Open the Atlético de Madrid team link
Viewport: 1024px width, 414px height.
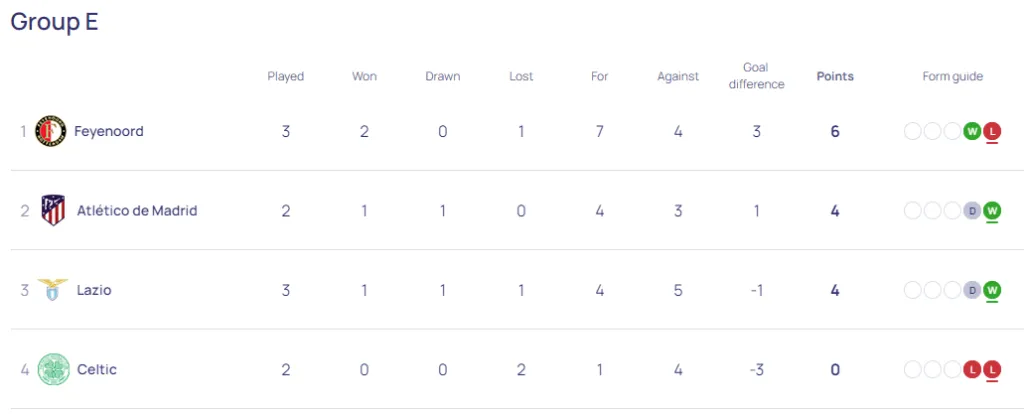[137, 210]
